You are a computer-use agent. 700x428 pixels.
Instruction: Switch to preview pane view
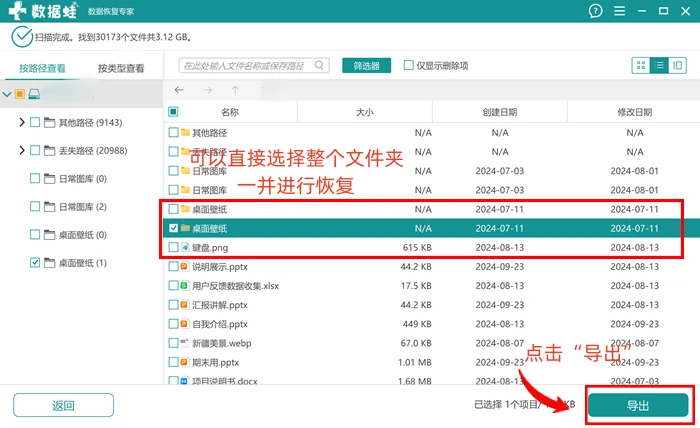[677, 66]
